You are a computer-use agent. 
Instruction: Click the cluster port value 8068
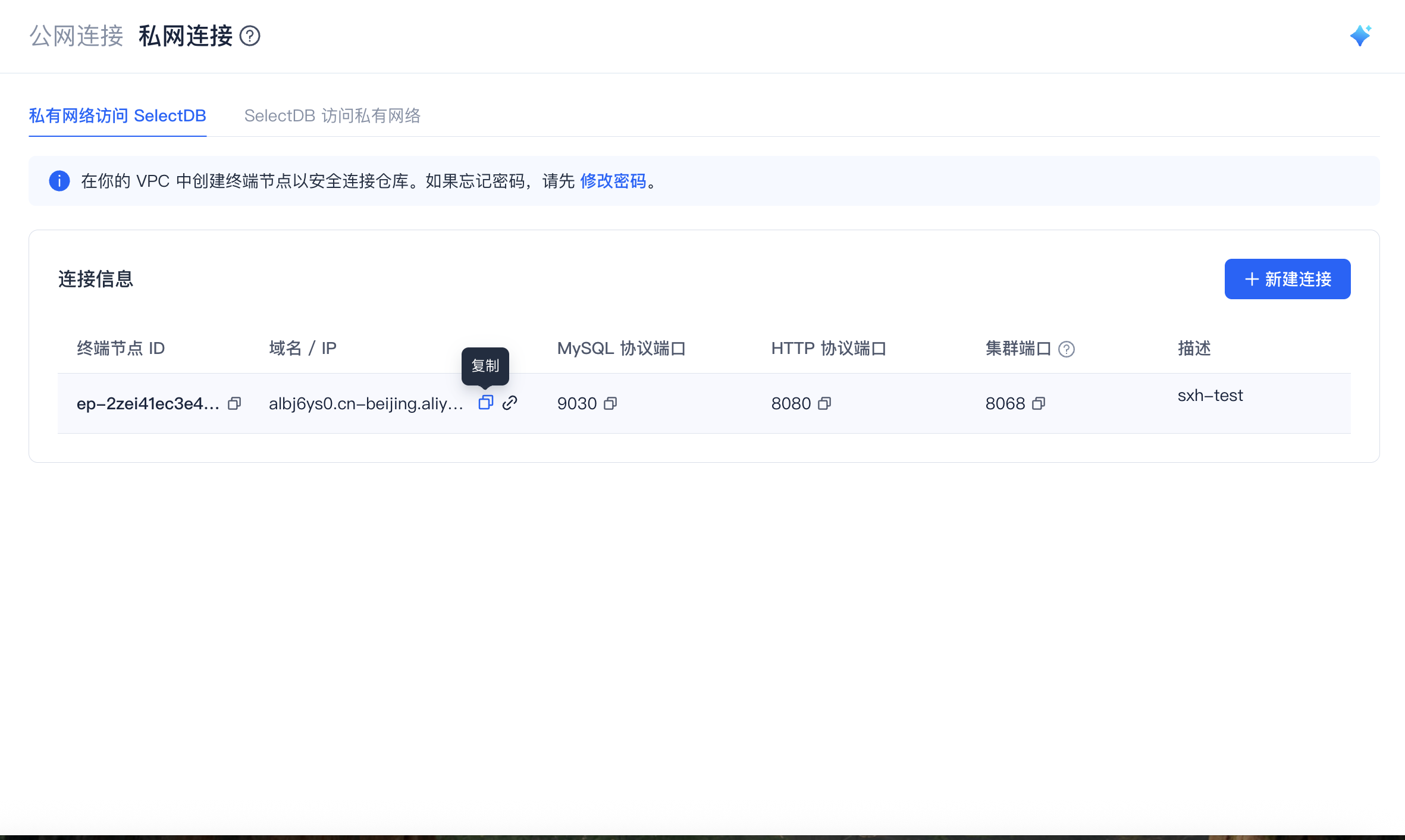pyautogui.click(x=1005, y=403)
